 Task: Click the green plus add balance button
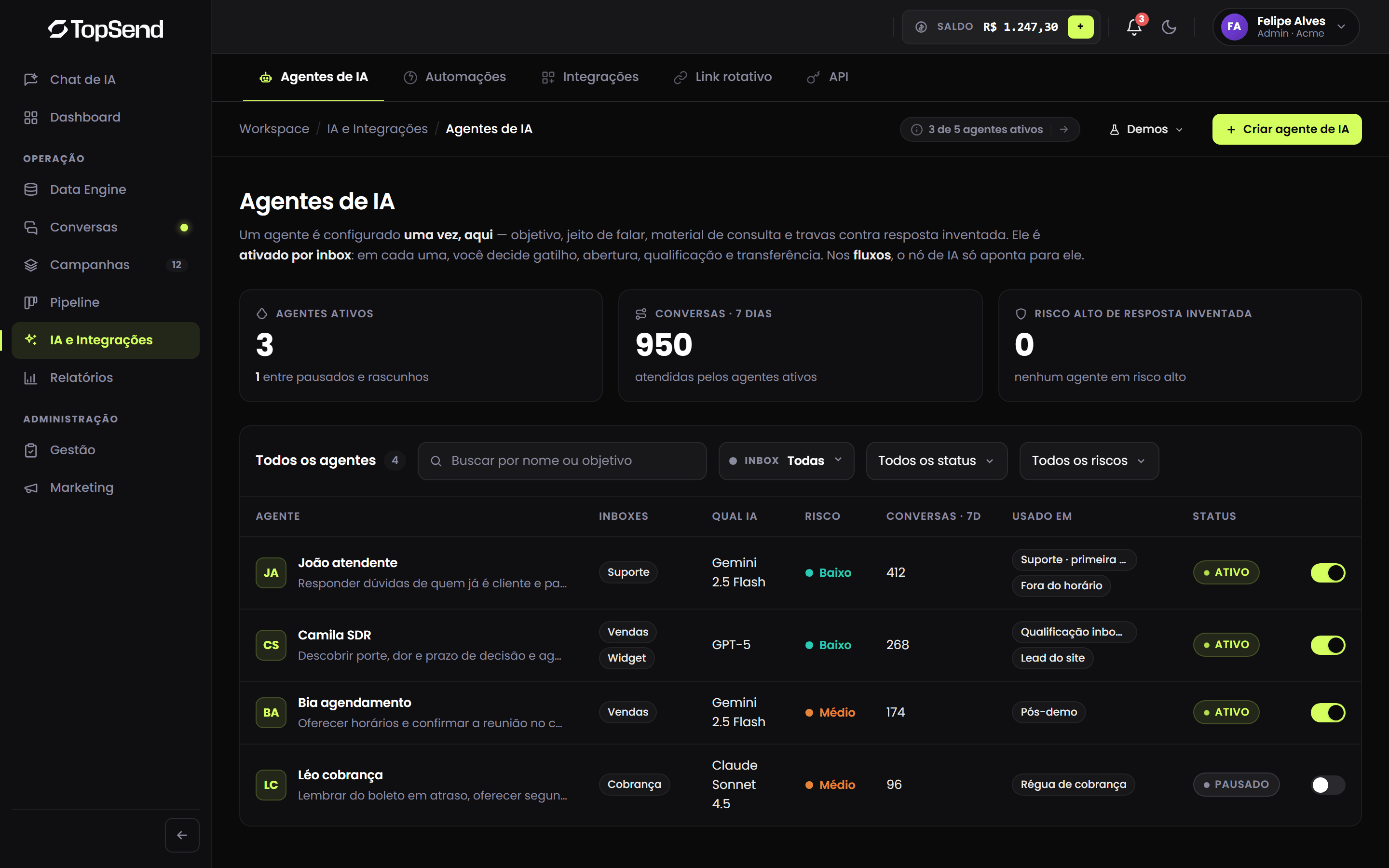point(1080,27)
